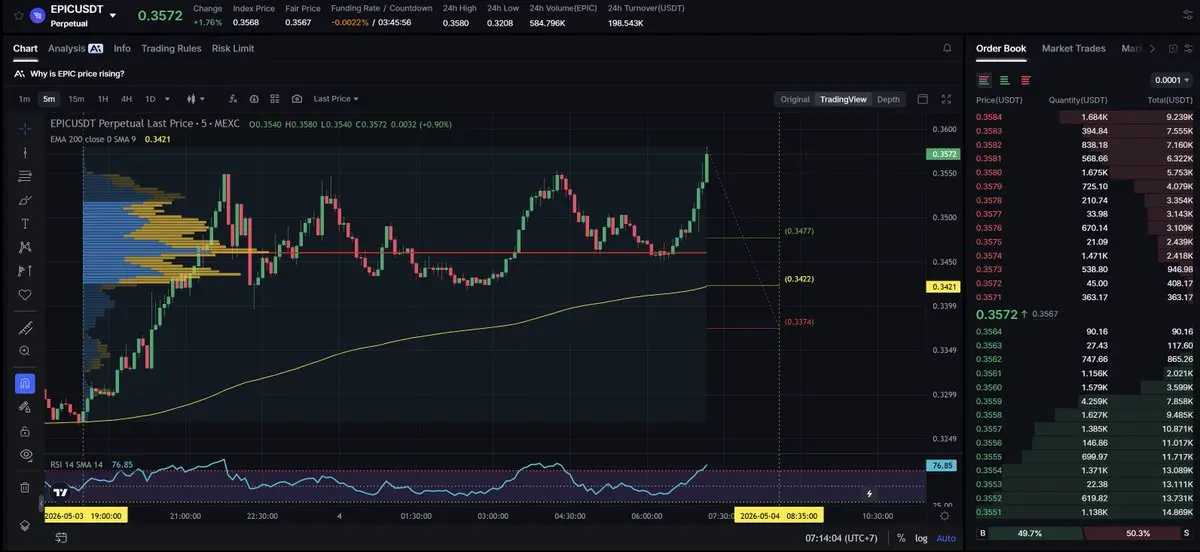Select the 4H timeframe
This screenshot has width=1200, height=552.
tap(127, 99)
